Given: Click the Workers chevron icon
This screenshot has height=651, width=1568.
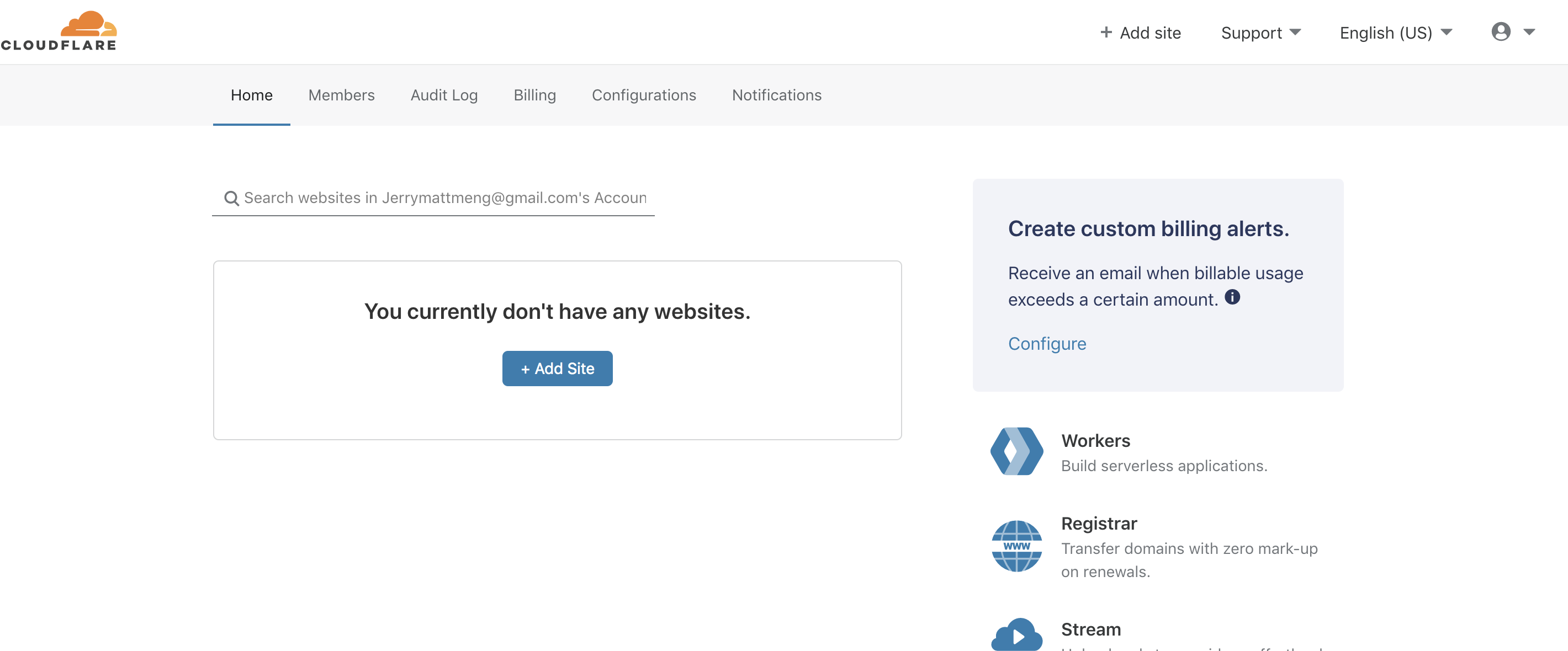Looking at the screenshot, I should pos(1016,451).
